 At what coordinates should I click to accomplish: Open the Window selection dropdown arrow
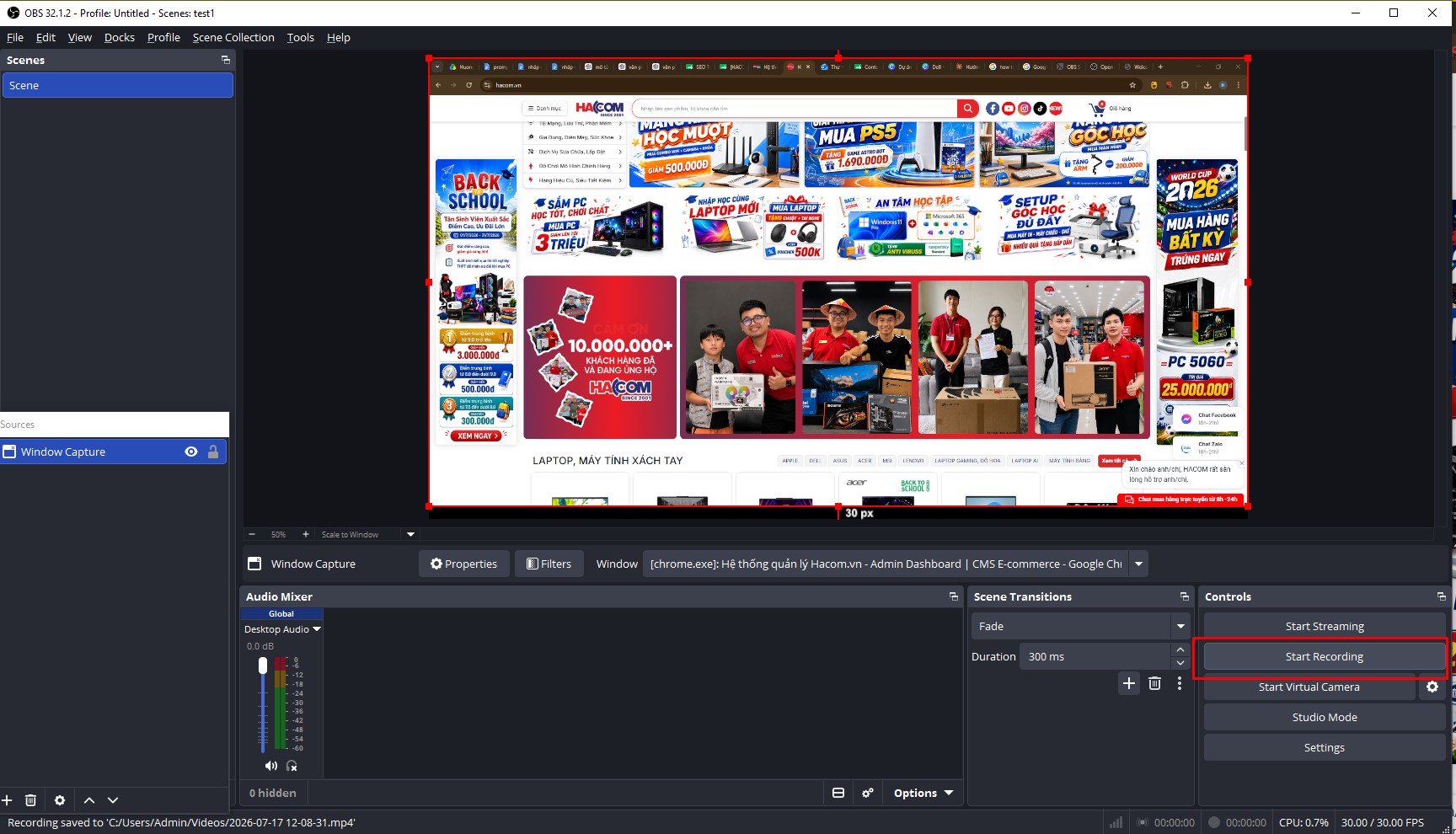(1138, 564)
